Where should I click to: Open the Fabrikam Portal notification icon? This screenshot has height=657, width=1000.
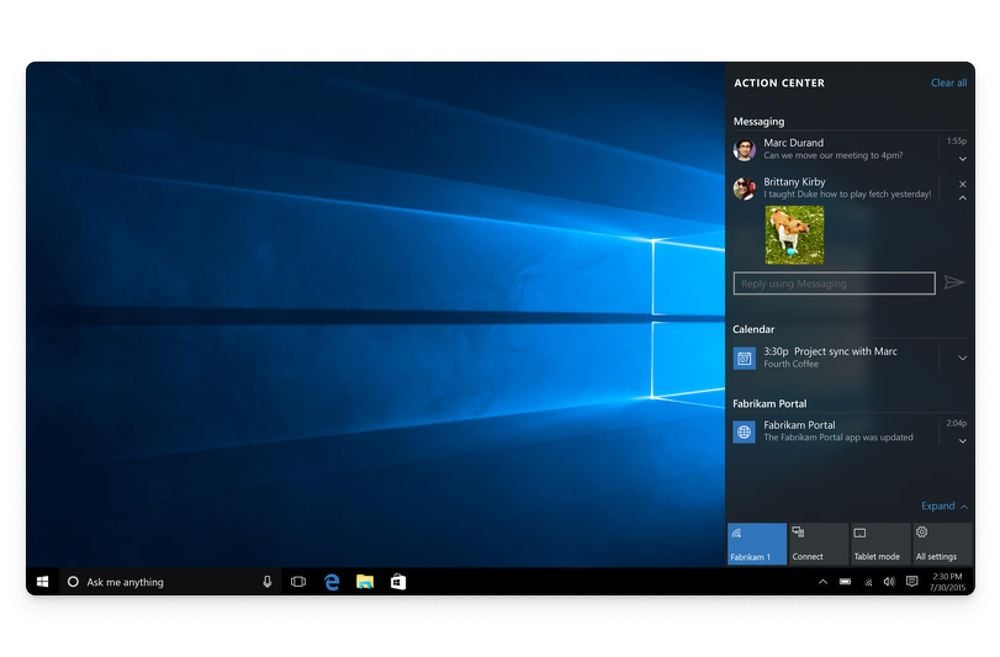(x=743, y=431)
